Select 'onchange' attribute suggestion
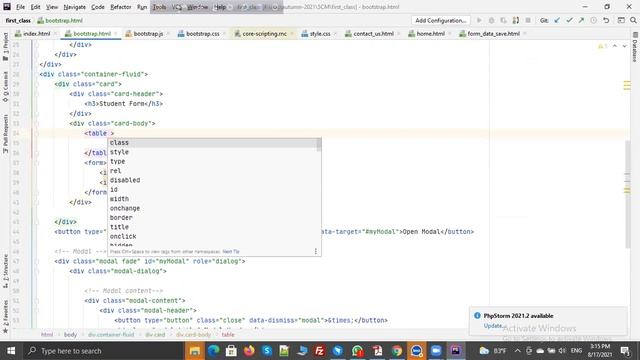The height and width of the screenshot is (360, 640). click(x=212, y=208)
